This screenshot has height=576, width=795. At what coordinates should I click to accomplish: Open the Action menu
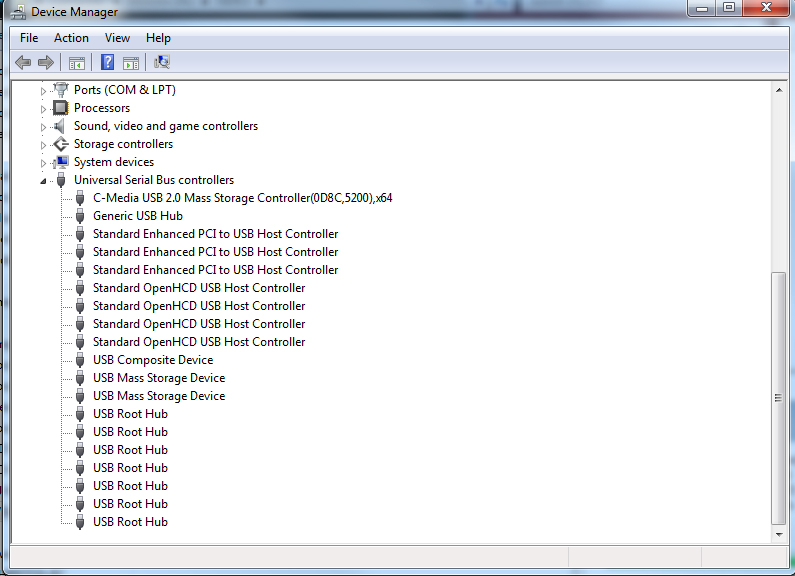71,38
